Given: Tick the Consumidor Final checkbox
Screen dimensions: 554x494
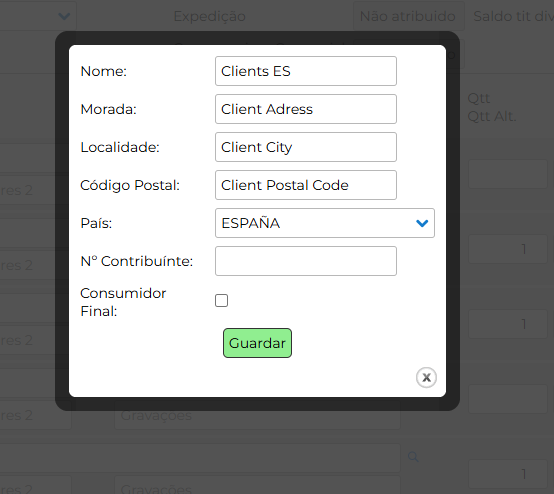Looking at the screenshot, I should (222, 301).
